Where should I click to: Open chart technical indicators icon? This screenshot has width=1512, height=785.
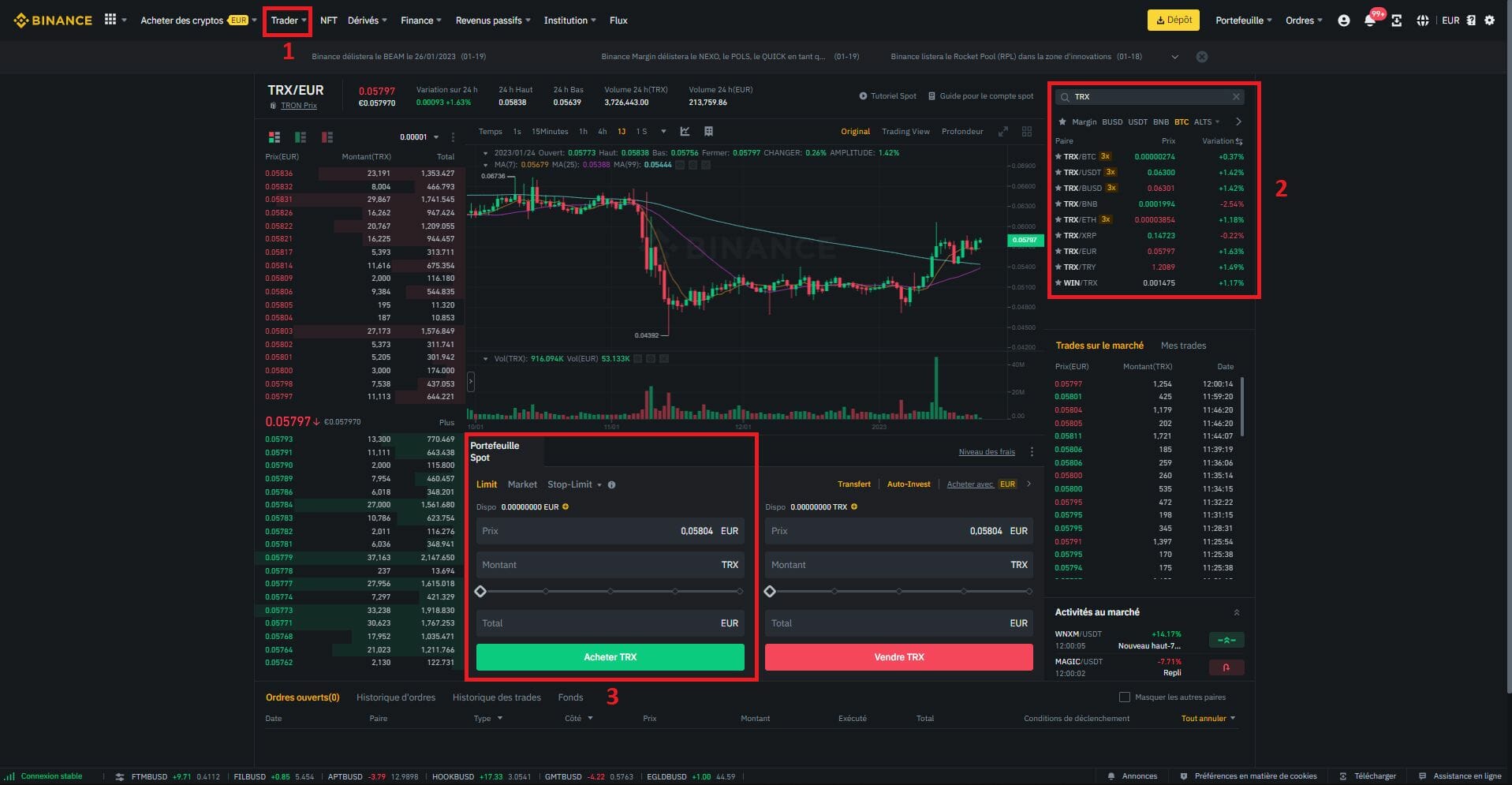pyautogui.click(x=685, y=132)
